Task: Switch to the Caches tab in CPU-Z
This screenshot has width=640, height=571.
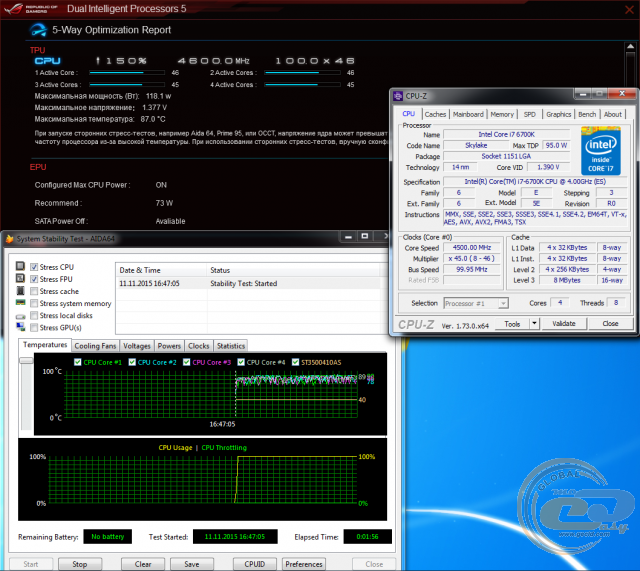Action: [435, 114]
